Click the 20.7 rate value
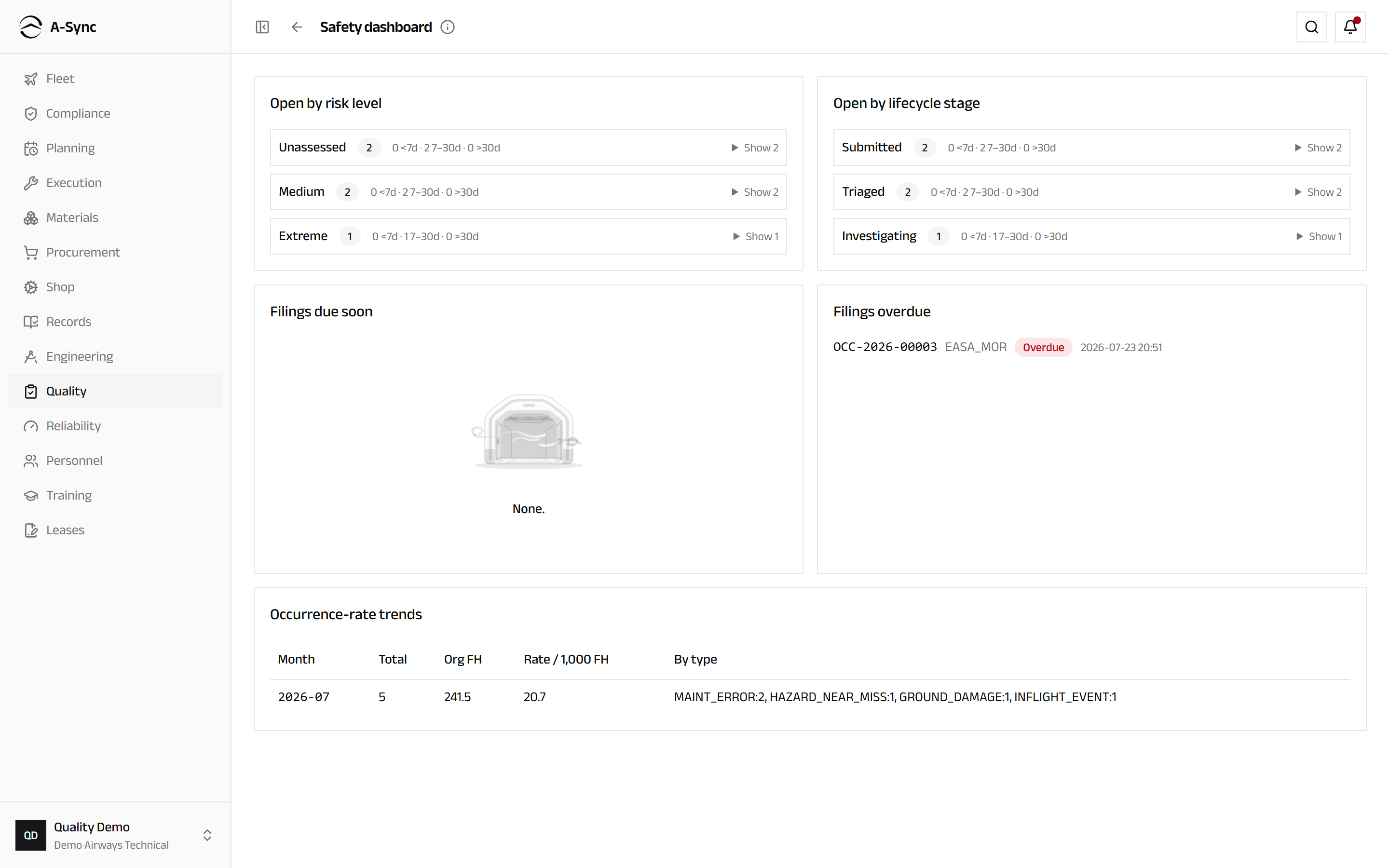The image size is (1389, 868). click(x=534, y=697)
